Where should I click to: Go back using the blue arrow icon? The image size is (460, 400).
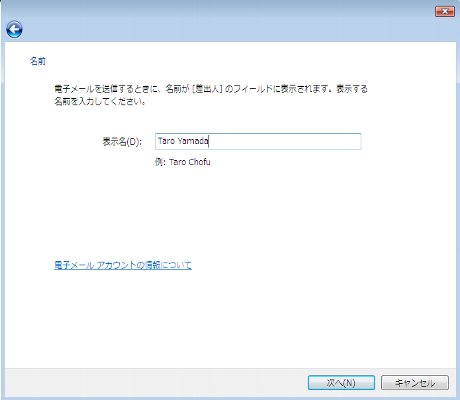[14, 30]
